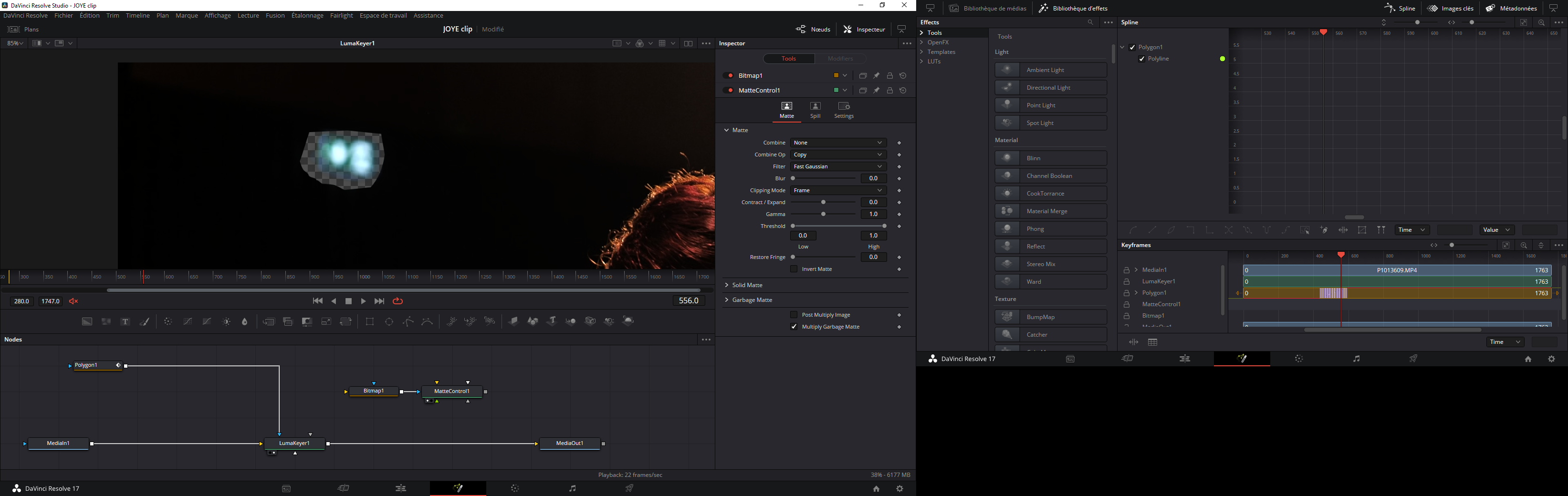Screen dimensions: 1568x496
Task: Open the Combine Op dropdown set to Copy
Action: coord(838,155)
